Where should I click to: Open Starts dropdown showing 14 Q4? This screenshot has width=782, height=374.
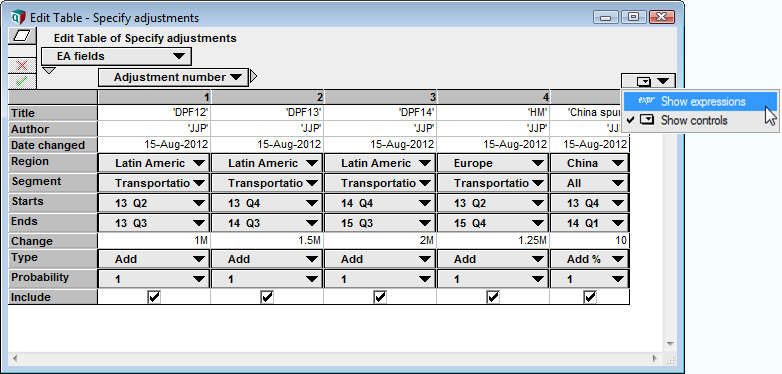tap(380, 203)
